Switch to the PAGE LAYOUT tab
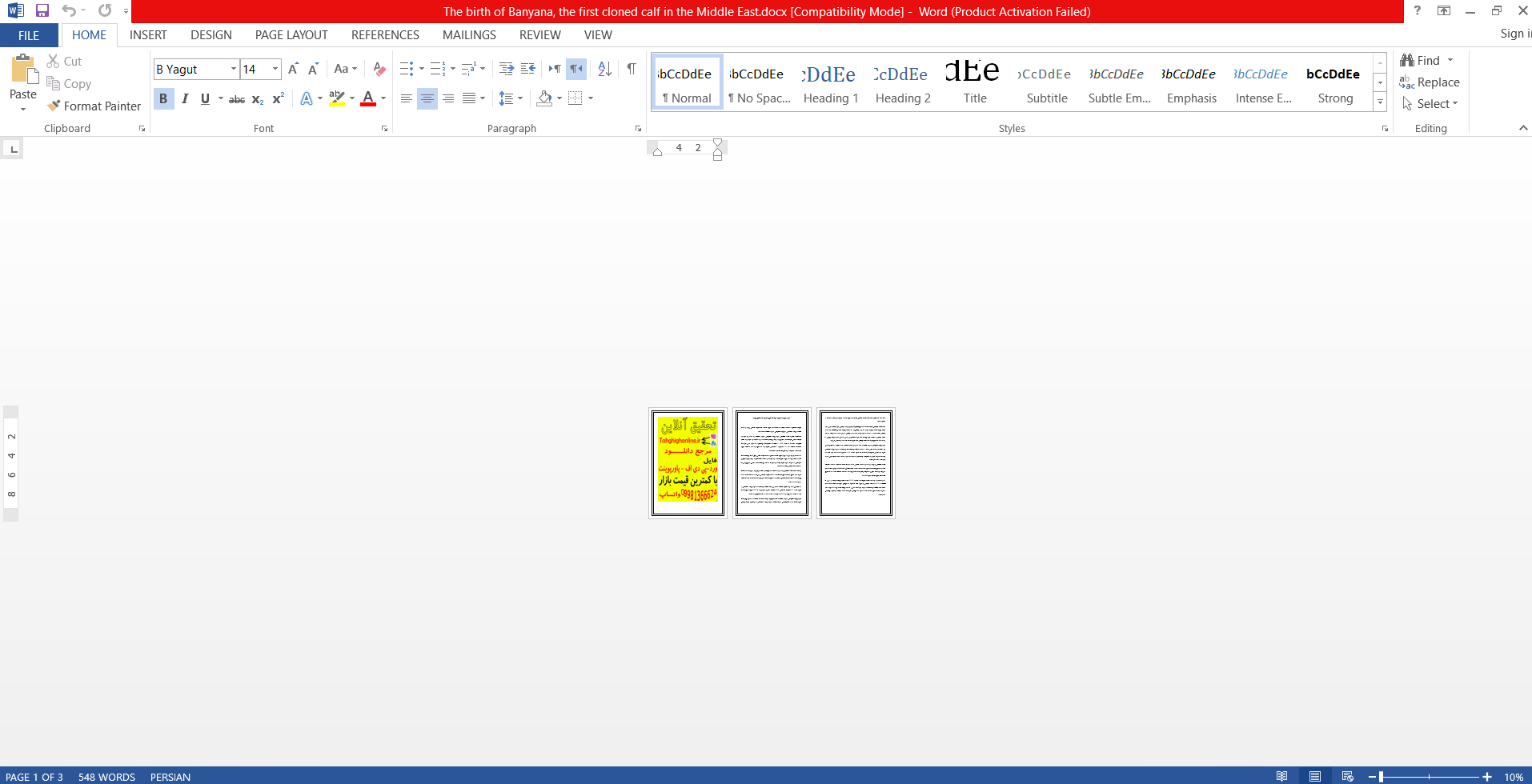Screen dimensions: 1532x784 [x=291, y=35]
